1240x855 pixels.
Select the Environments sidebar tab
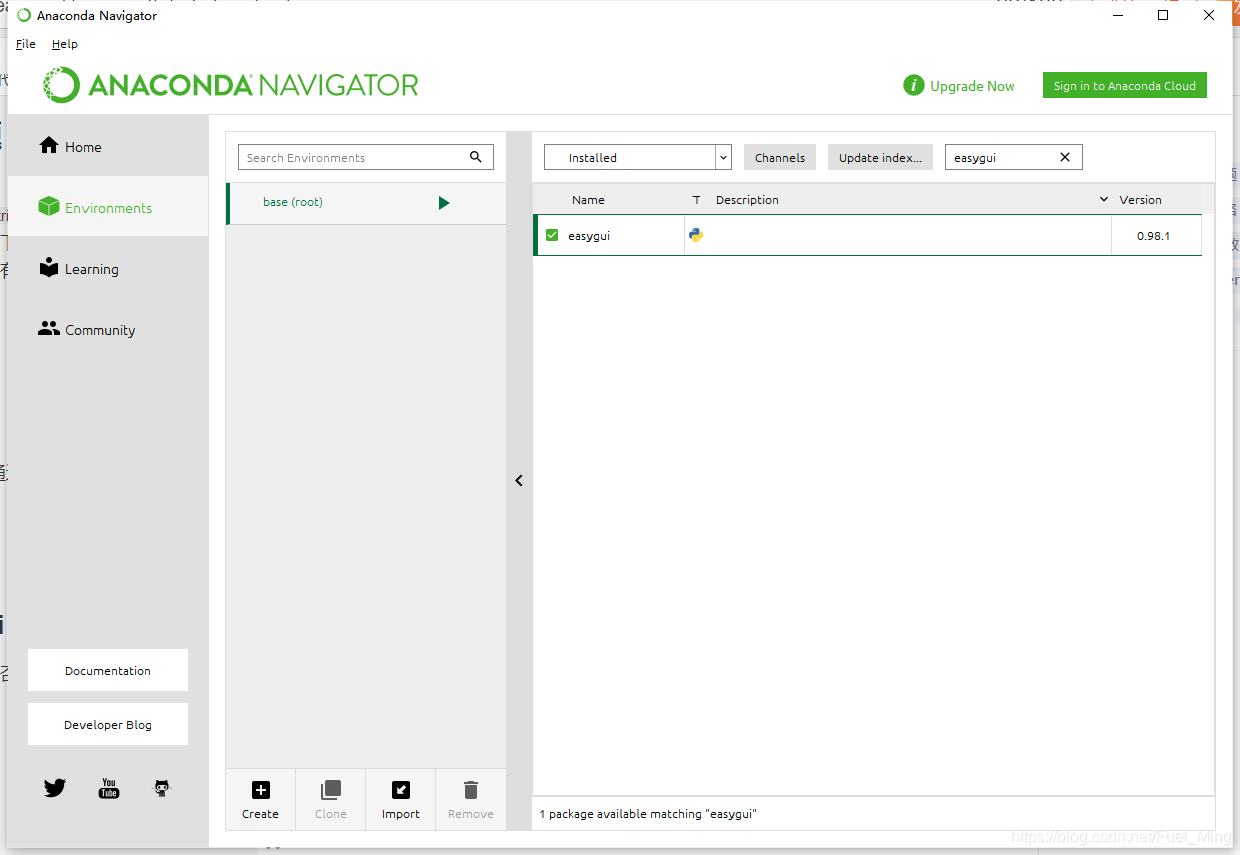[x=108, y=208]
